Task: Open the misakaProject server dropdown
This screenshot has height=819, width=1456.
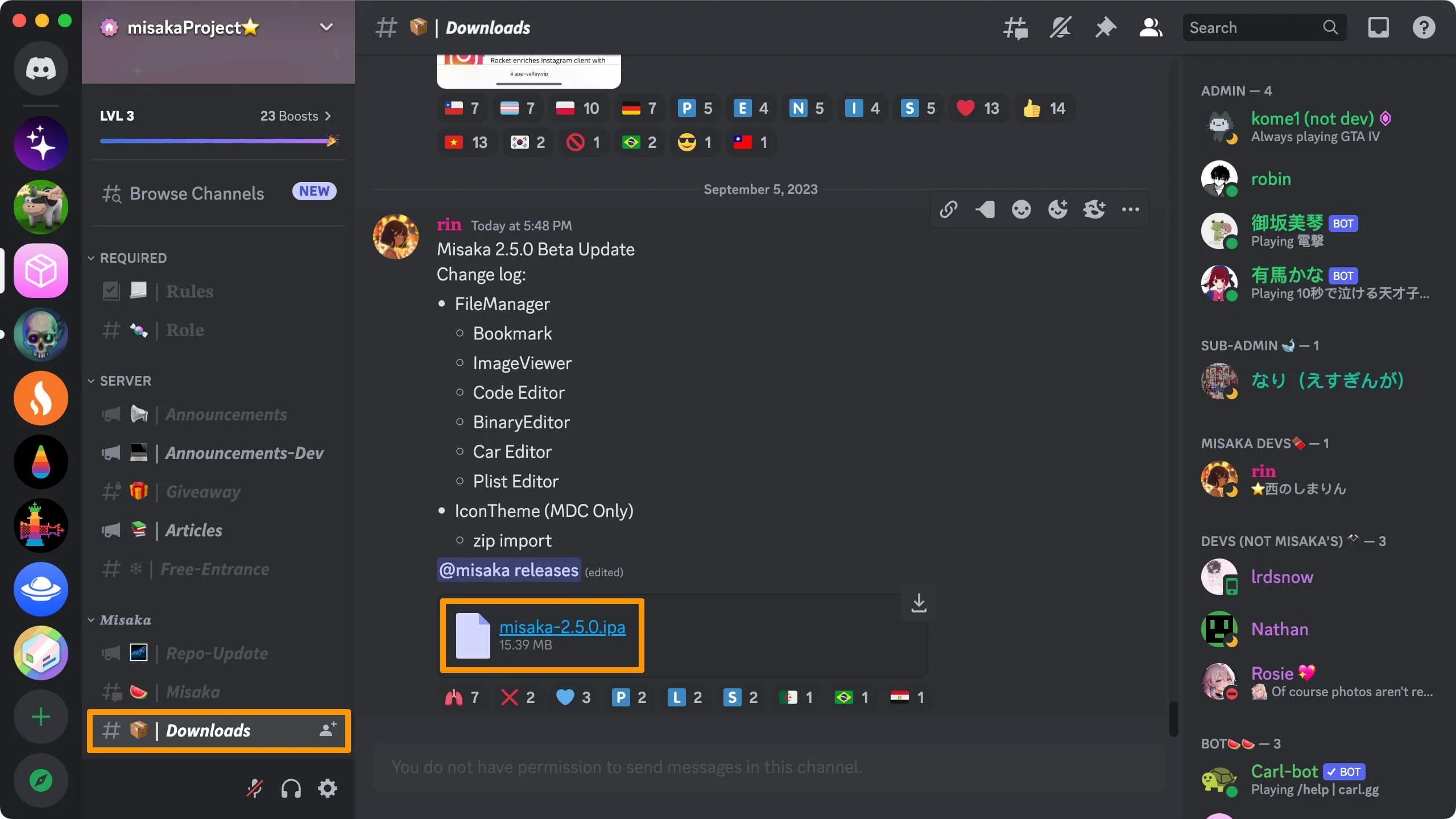Action: coord(326,27)
